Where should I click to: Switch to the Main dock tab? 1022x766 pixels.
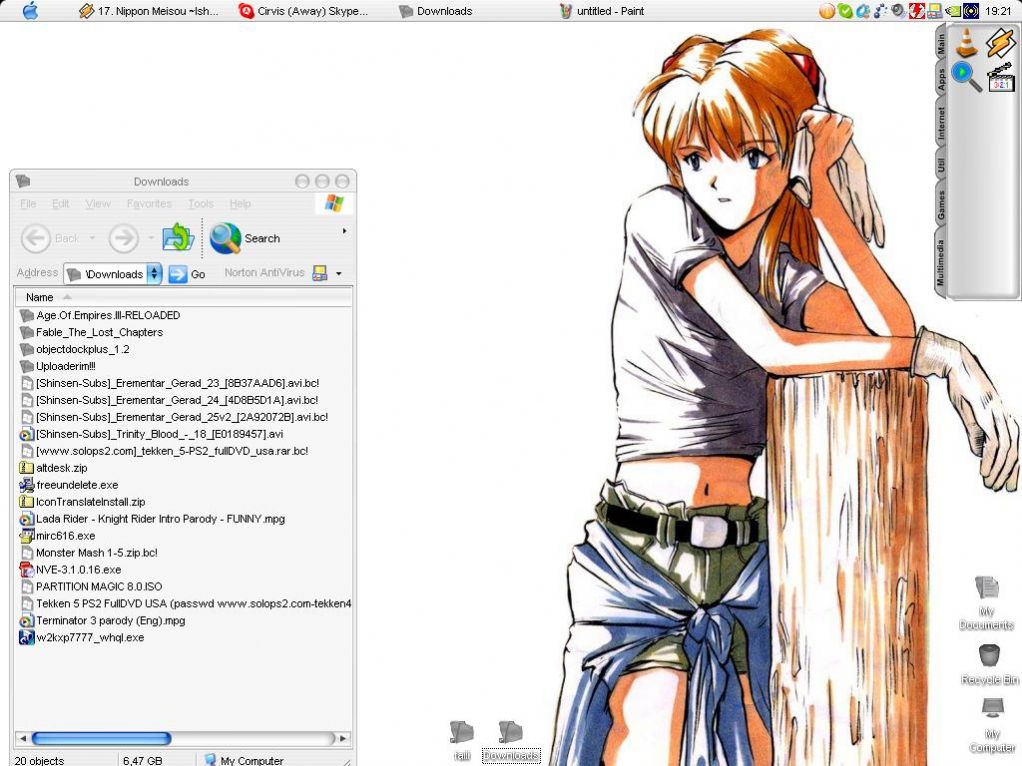click(941, 44)
